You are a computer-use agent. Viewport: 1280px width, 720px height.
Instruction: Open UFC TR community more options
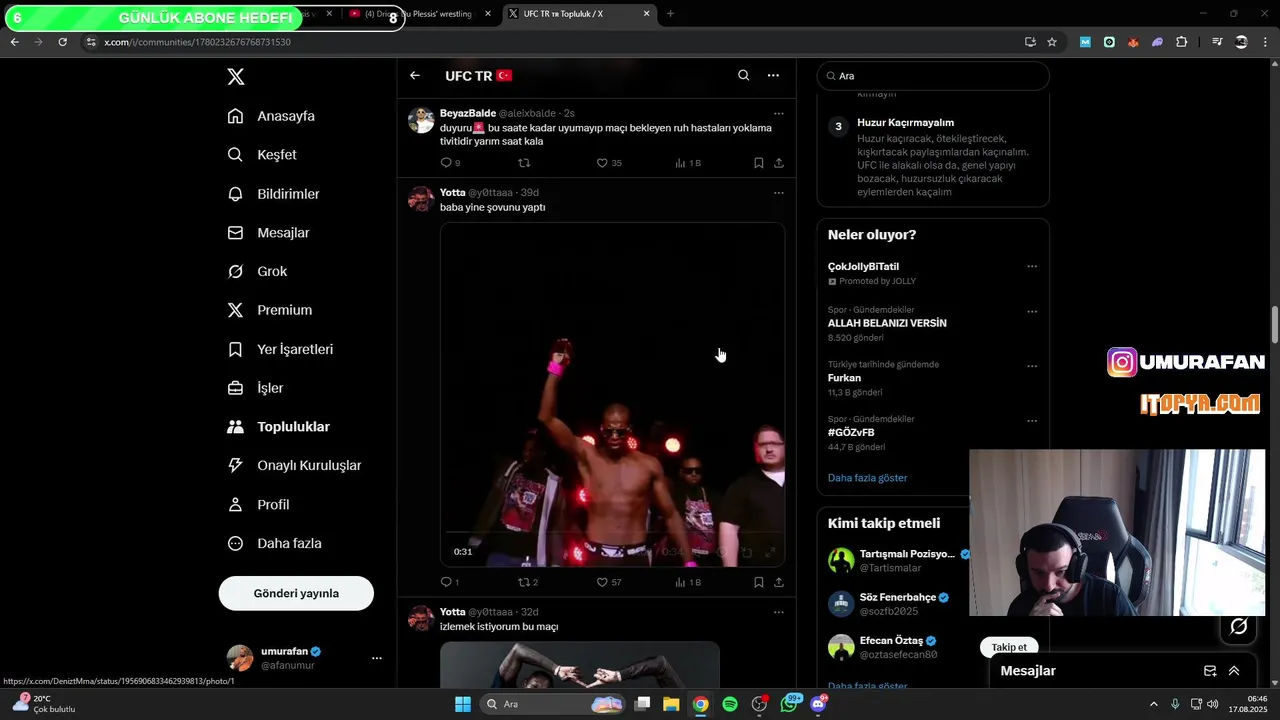point(773,76)
